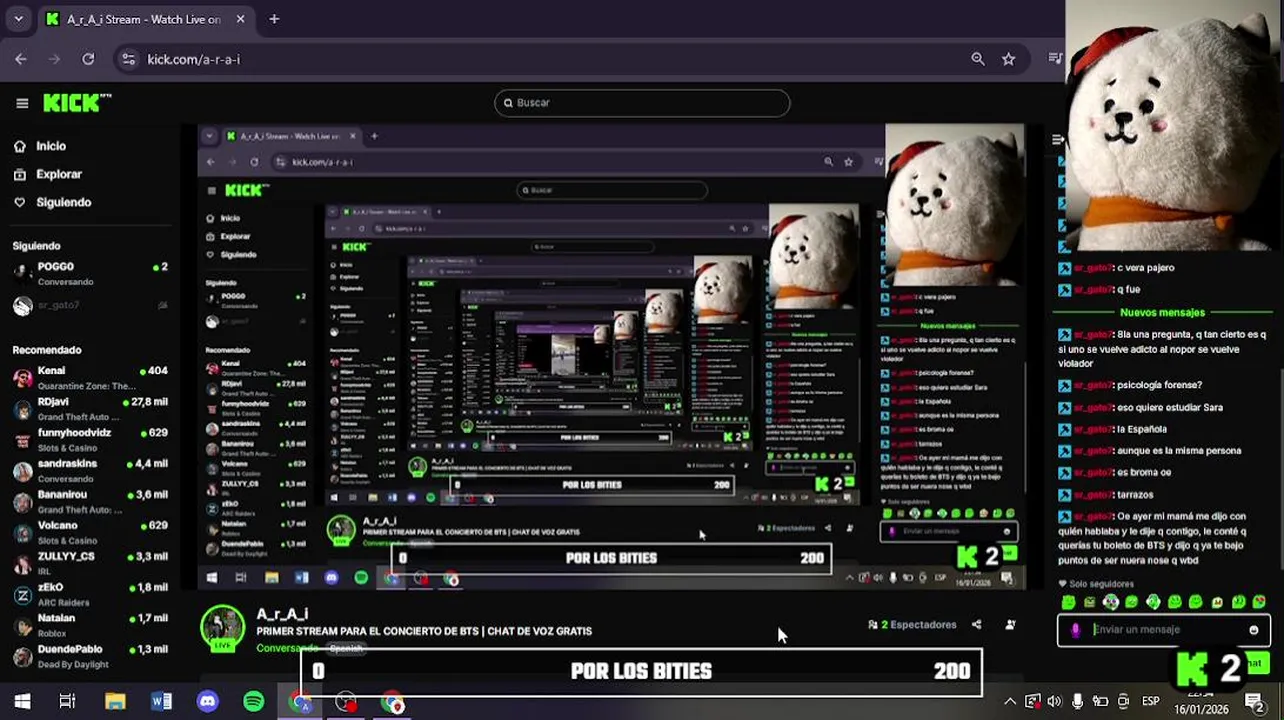Click the kick.com/a-r-a-i address bar

point(570,59)
